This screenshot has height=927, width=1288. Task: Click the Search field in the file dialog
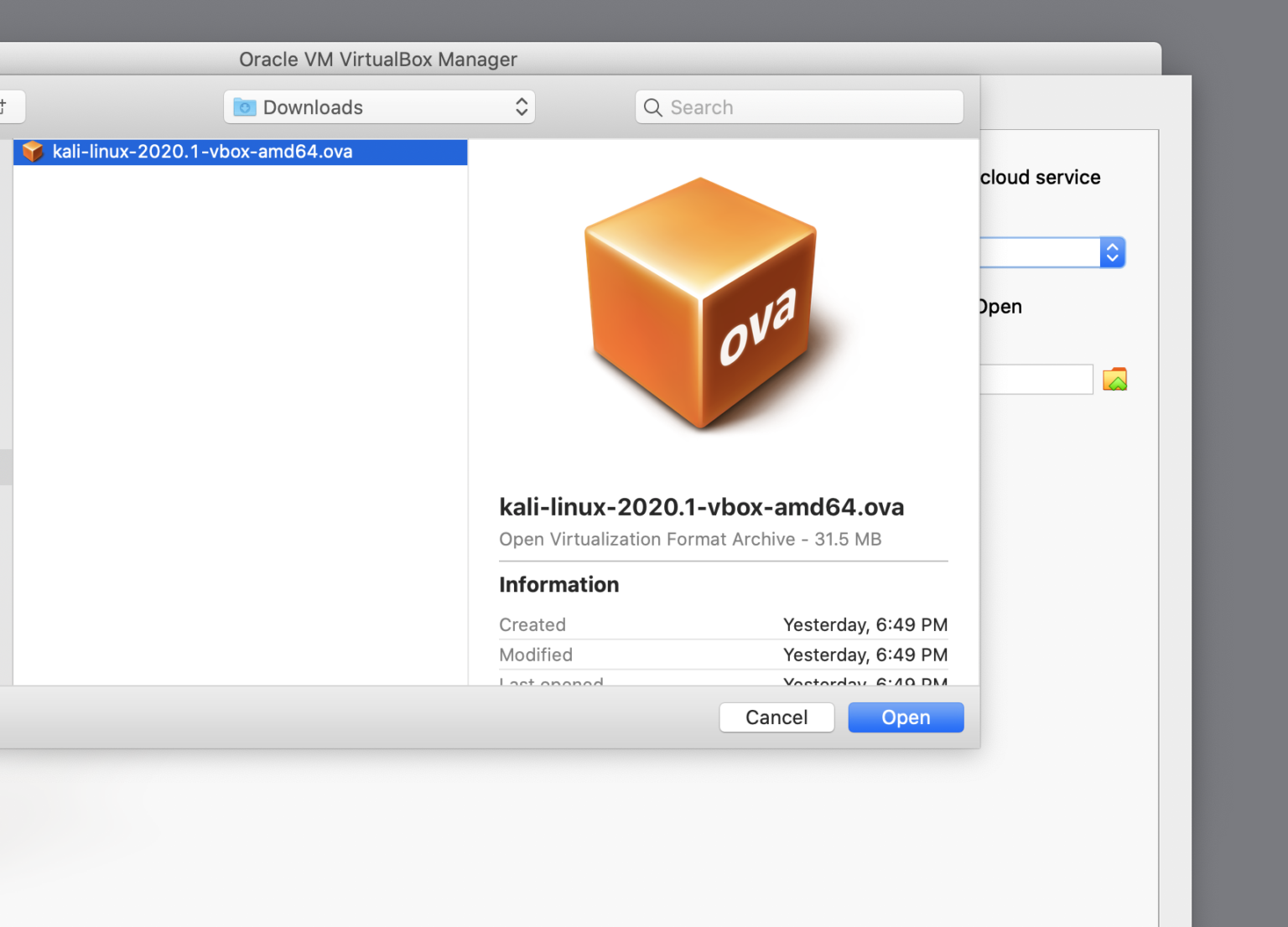coord(799,107)
